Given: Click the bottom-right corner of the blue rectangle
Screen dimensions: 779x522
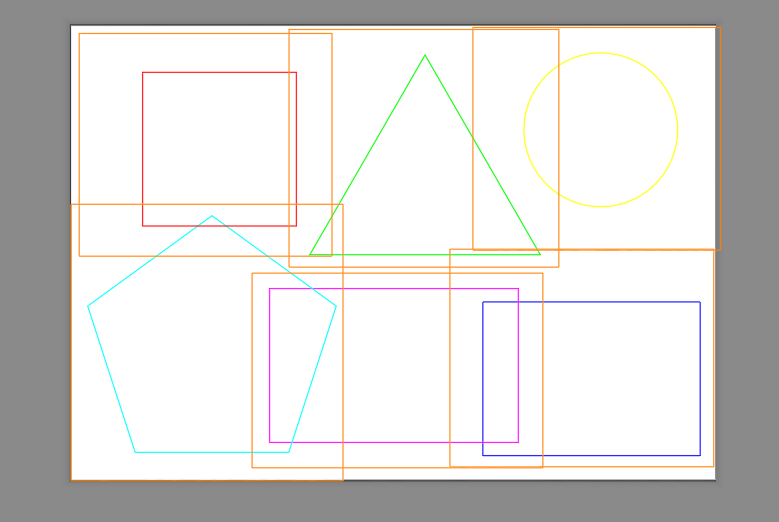Looking at the screenshot, I should coord(700,455).
